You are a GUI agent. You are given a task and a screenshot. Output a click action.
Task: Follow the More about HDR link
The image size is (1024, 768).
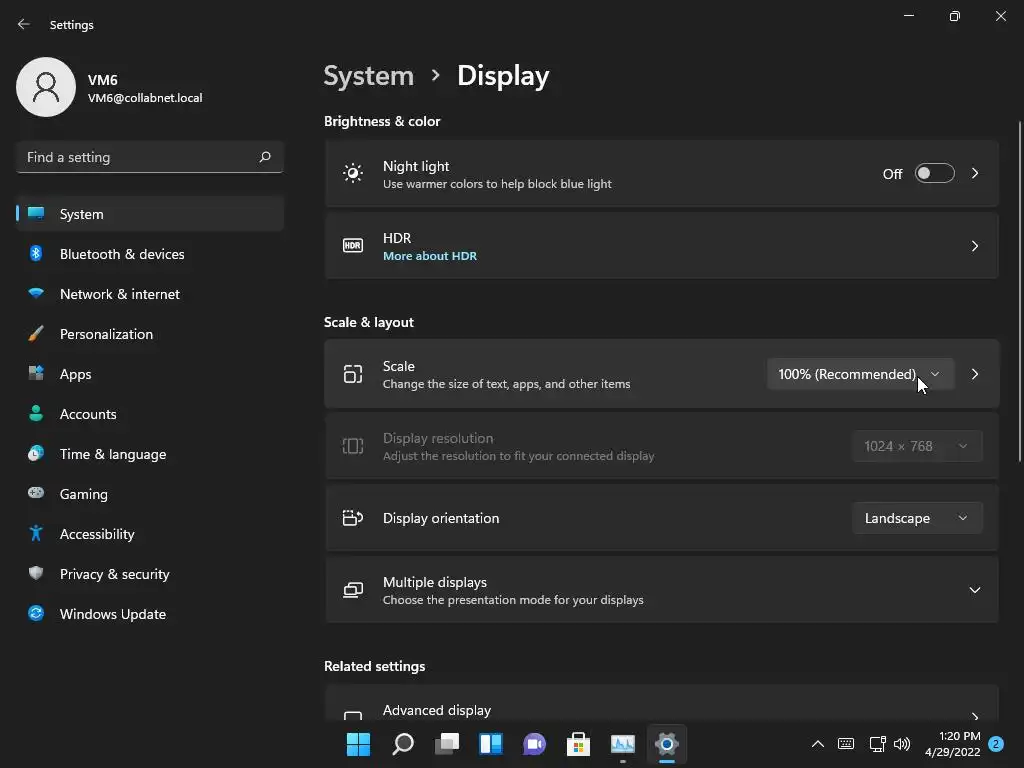pyautogui.click(x=430, y=256)
